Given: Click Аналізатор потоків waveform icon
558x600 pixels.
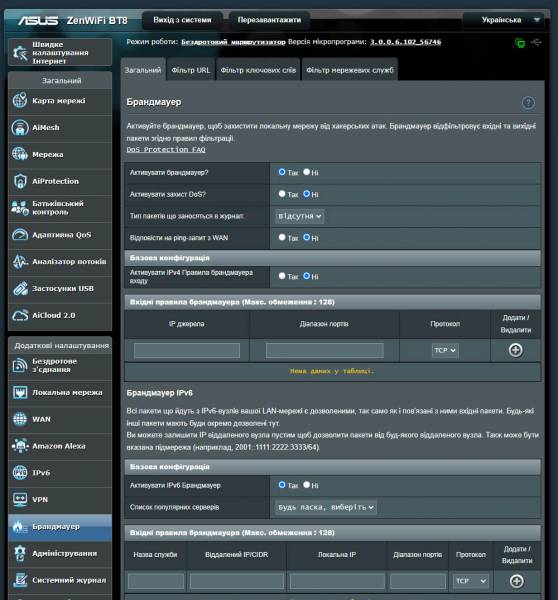Looking at the screenshot, I should pyautogui.click(x=20, y=261).
